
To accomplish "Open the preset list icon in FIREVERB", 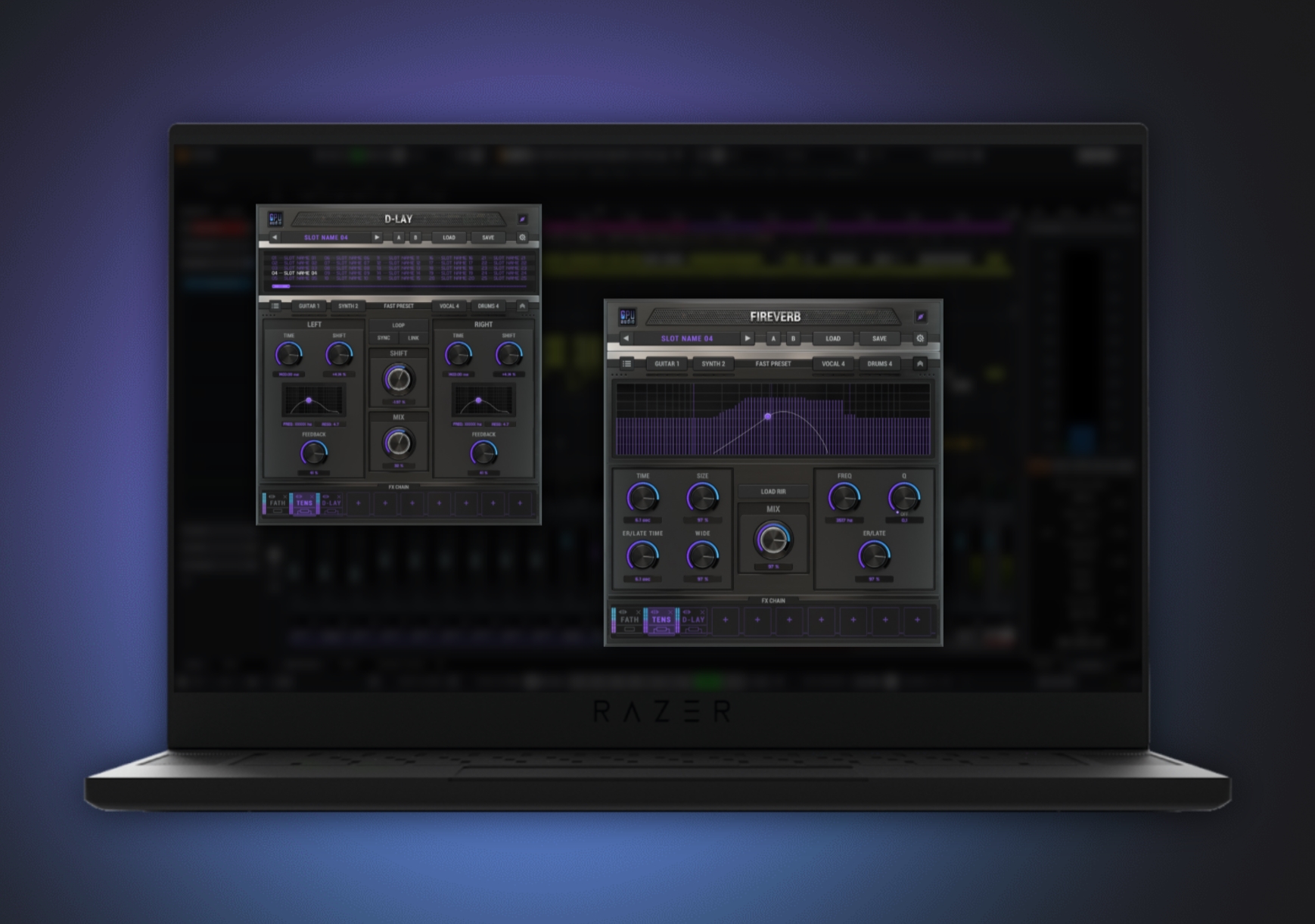I will [626, 364].
